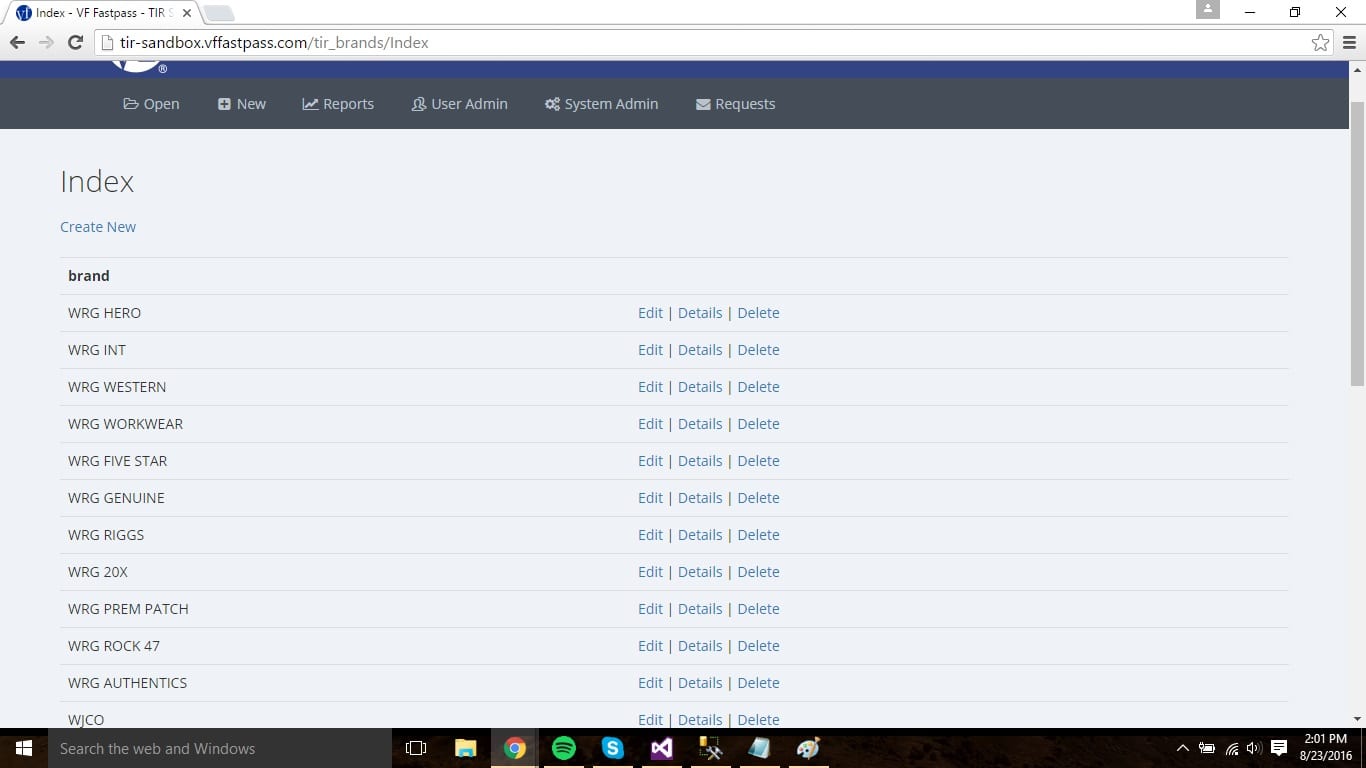Image resolution: width=1366 pixels, height=768 pixels.
Task: Open Skype from the taskbar
Action: coord(613,748)
